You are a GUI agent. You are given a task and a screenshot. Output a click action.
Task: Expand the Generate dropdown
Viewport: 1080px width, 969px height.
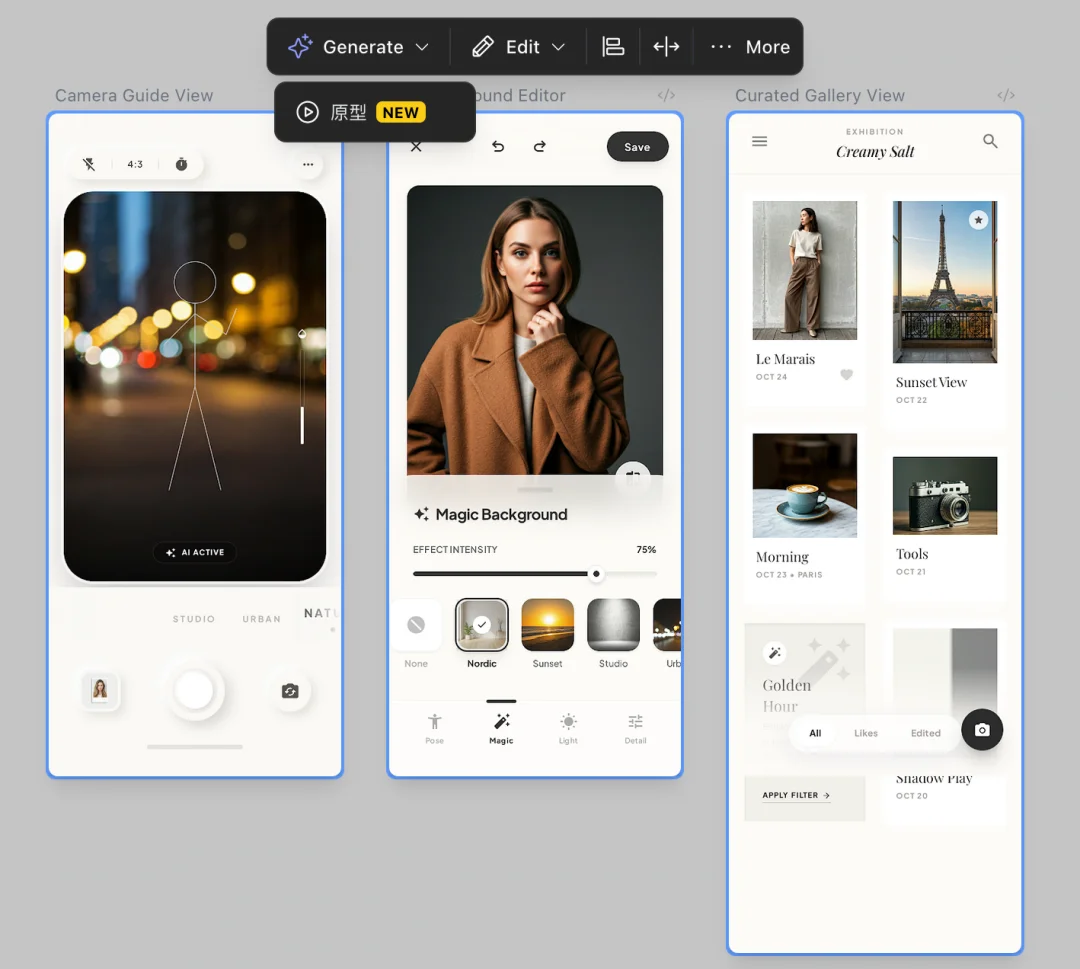tap(359, 47)
